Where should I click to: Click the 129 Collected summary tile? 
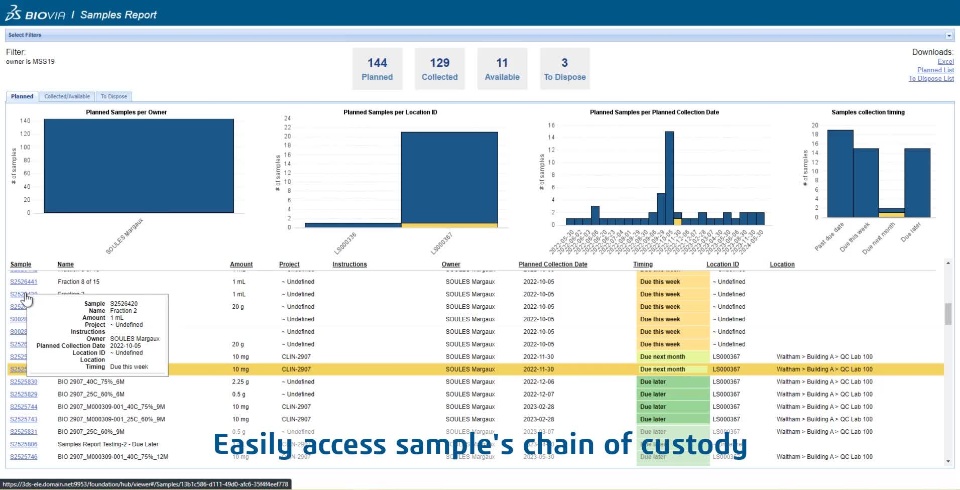[x=440, y=69]
